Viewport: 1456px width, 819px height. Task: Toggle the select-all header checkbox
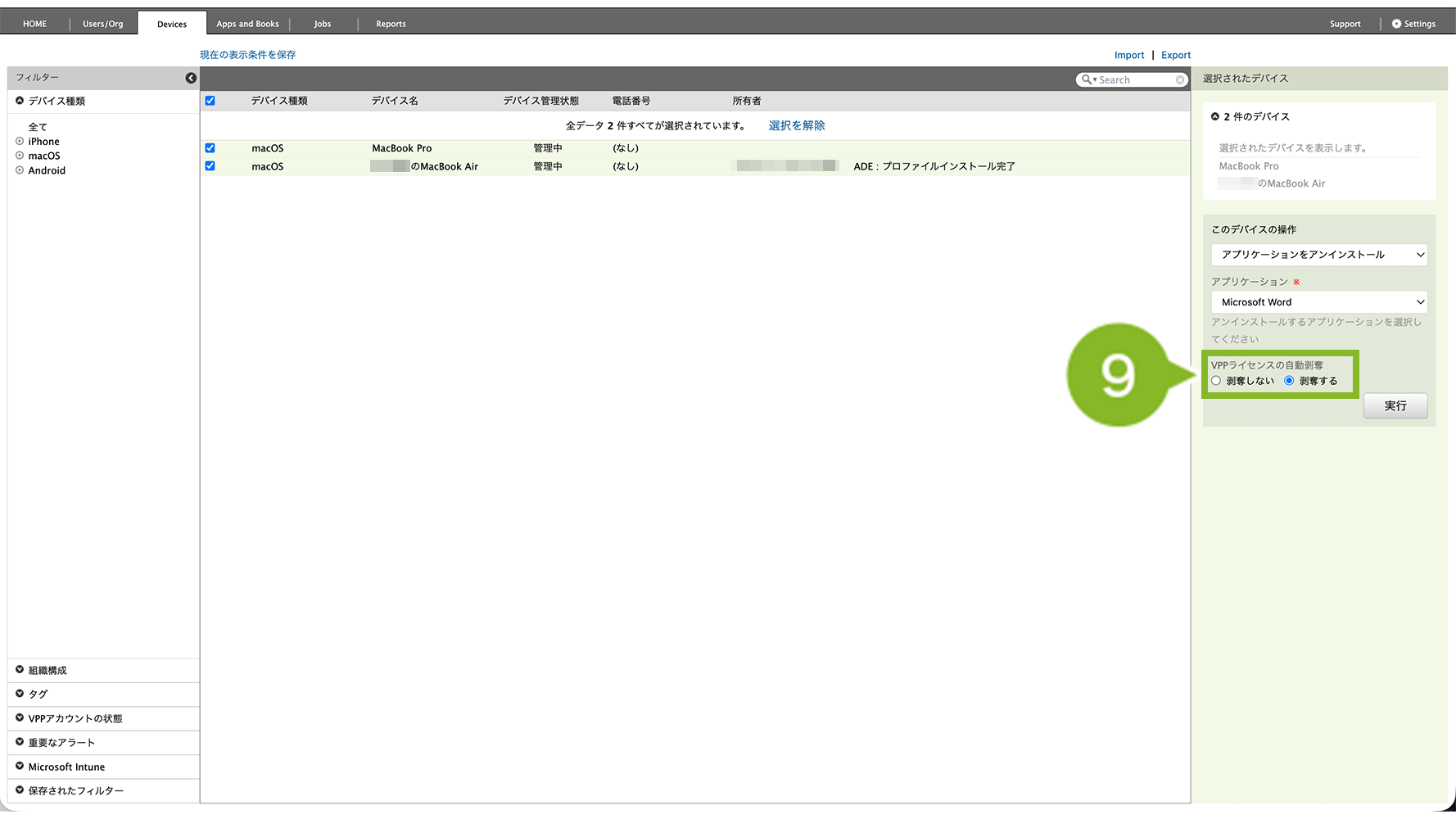pos(210,101)
